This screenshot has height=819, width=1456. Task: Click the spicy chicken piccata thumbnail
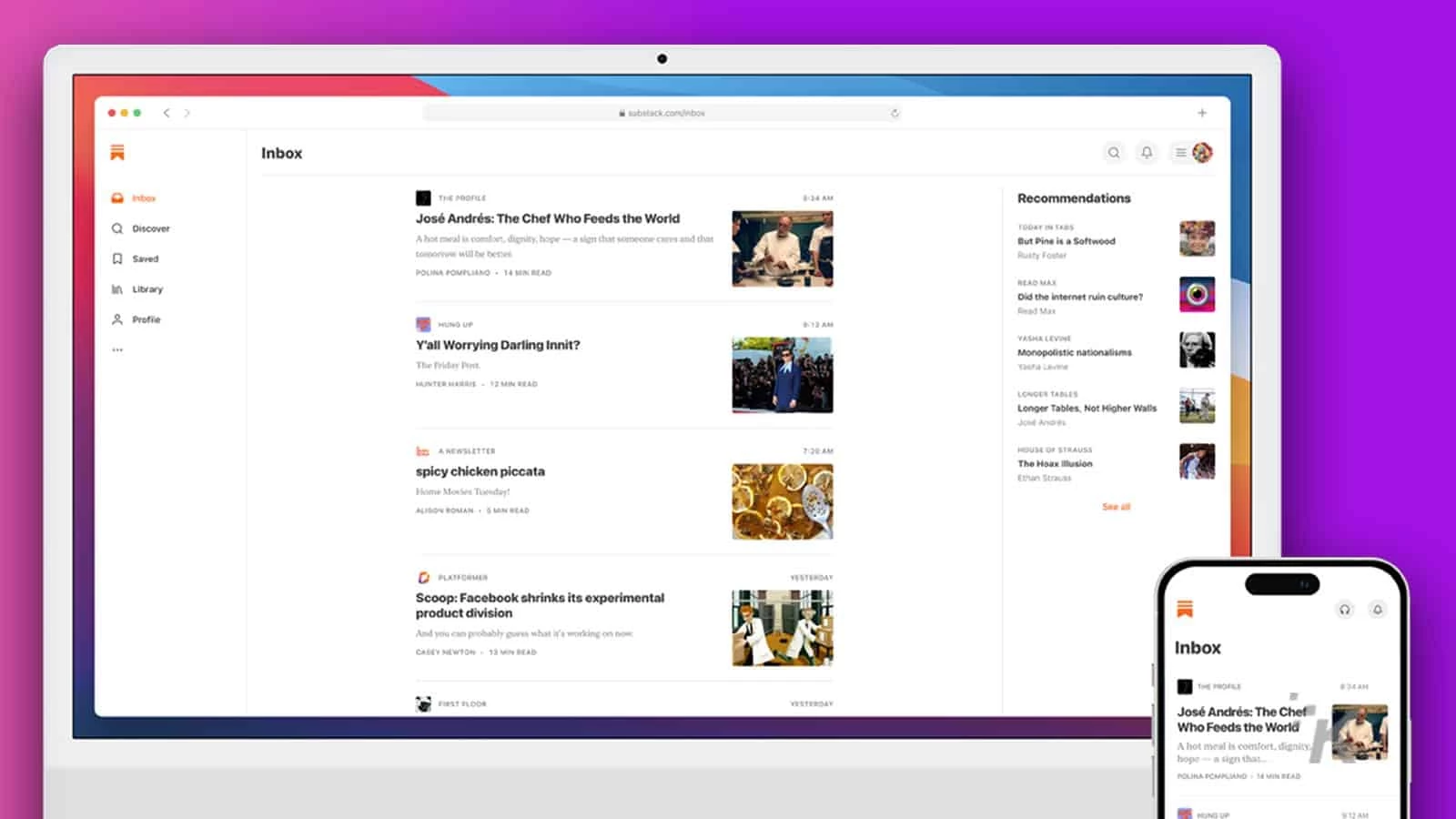pos(782,500)
